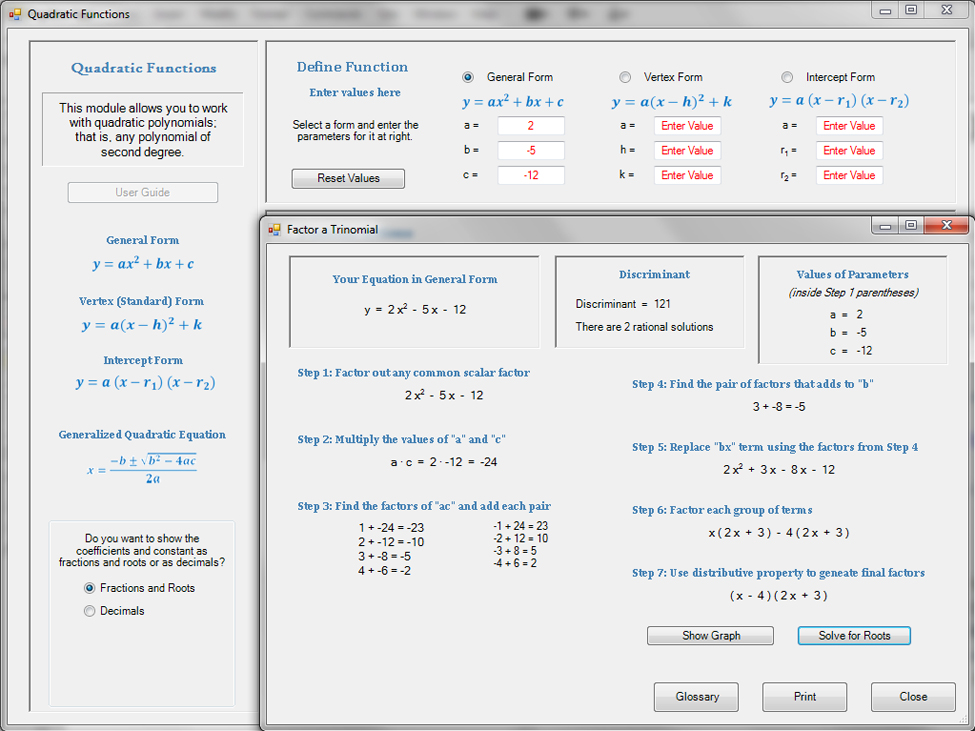This screenshot has width=975, height=731.
Task: Click the Factor a Trinomial window icon
Action: pos(274,229)
